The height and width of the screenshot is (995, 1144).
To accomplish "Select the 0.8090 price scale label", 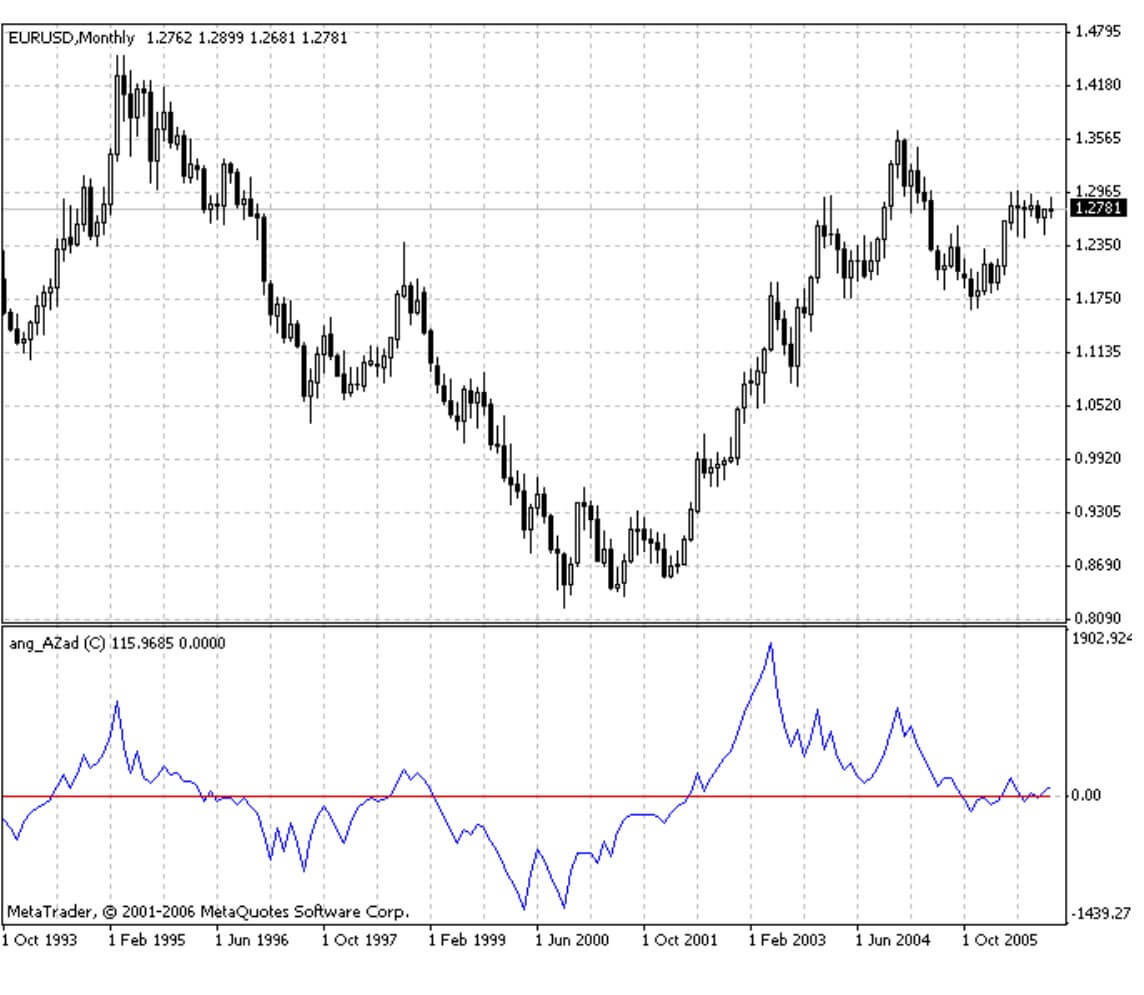I will (x=1096, y=618).
